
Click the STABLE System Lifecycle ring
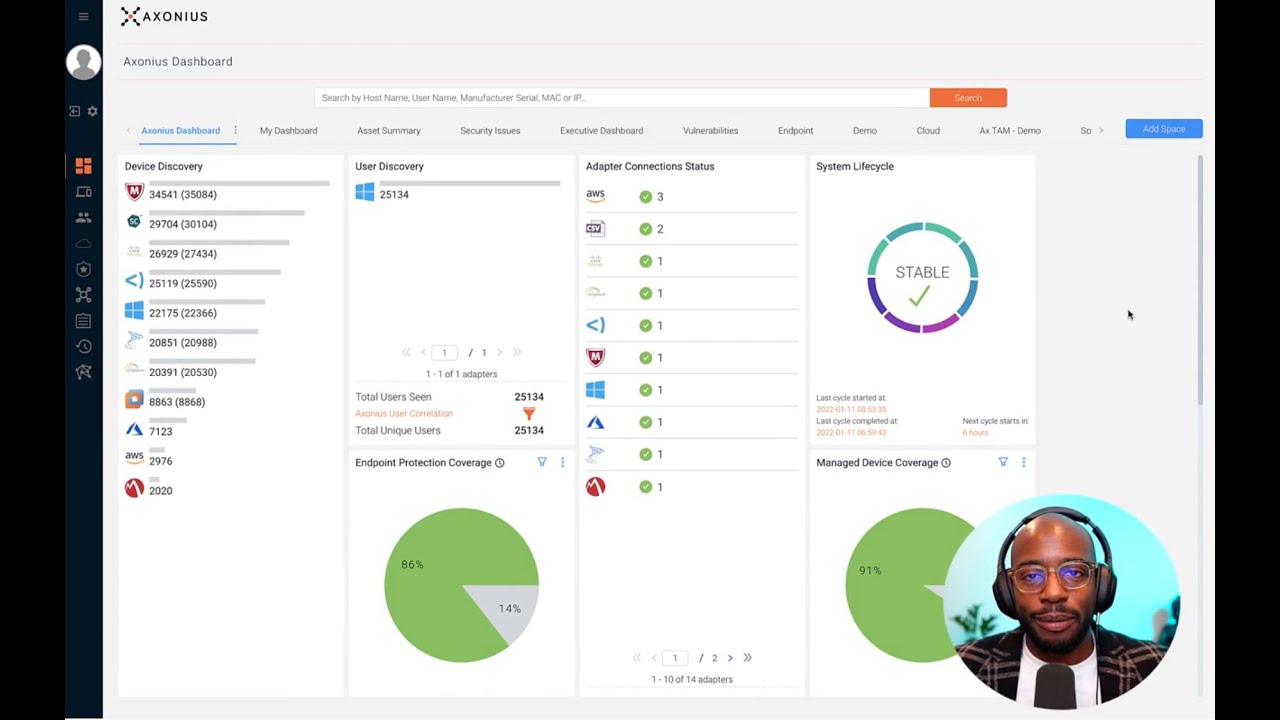click(x=922, y=277)
